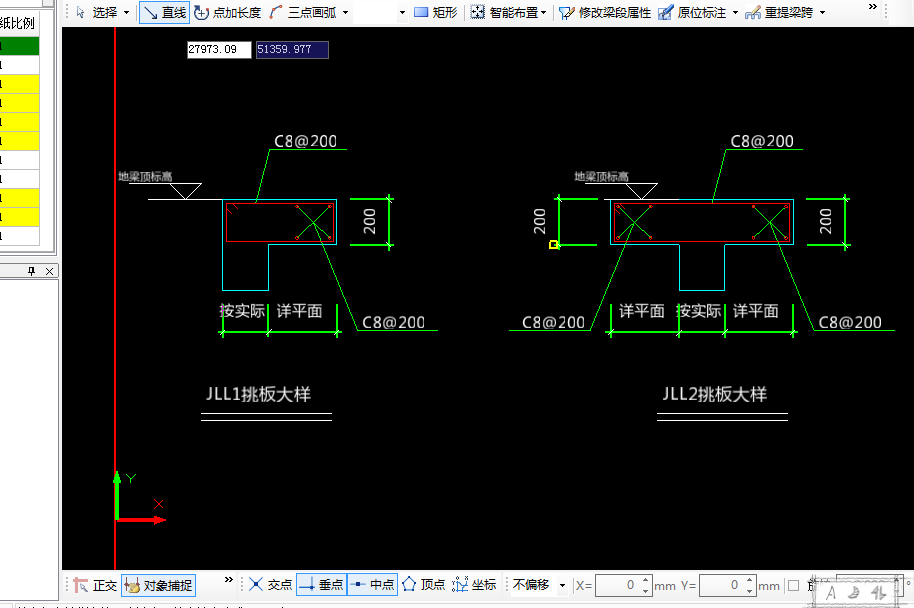This screenshot has width=914, height=608.
Task: Toggle 对象捕捉 object snap
Action: point(159,585)
